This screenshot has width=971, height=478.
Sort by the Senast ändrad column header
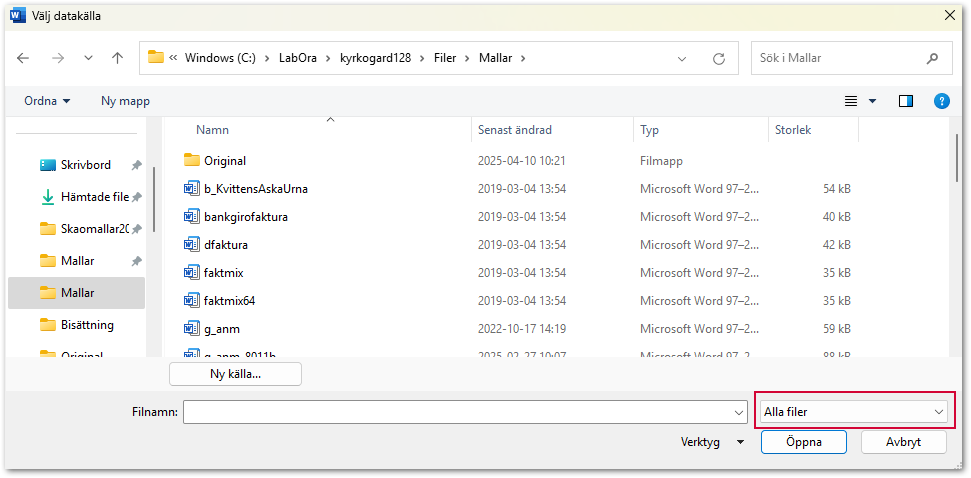click(514, 130)
